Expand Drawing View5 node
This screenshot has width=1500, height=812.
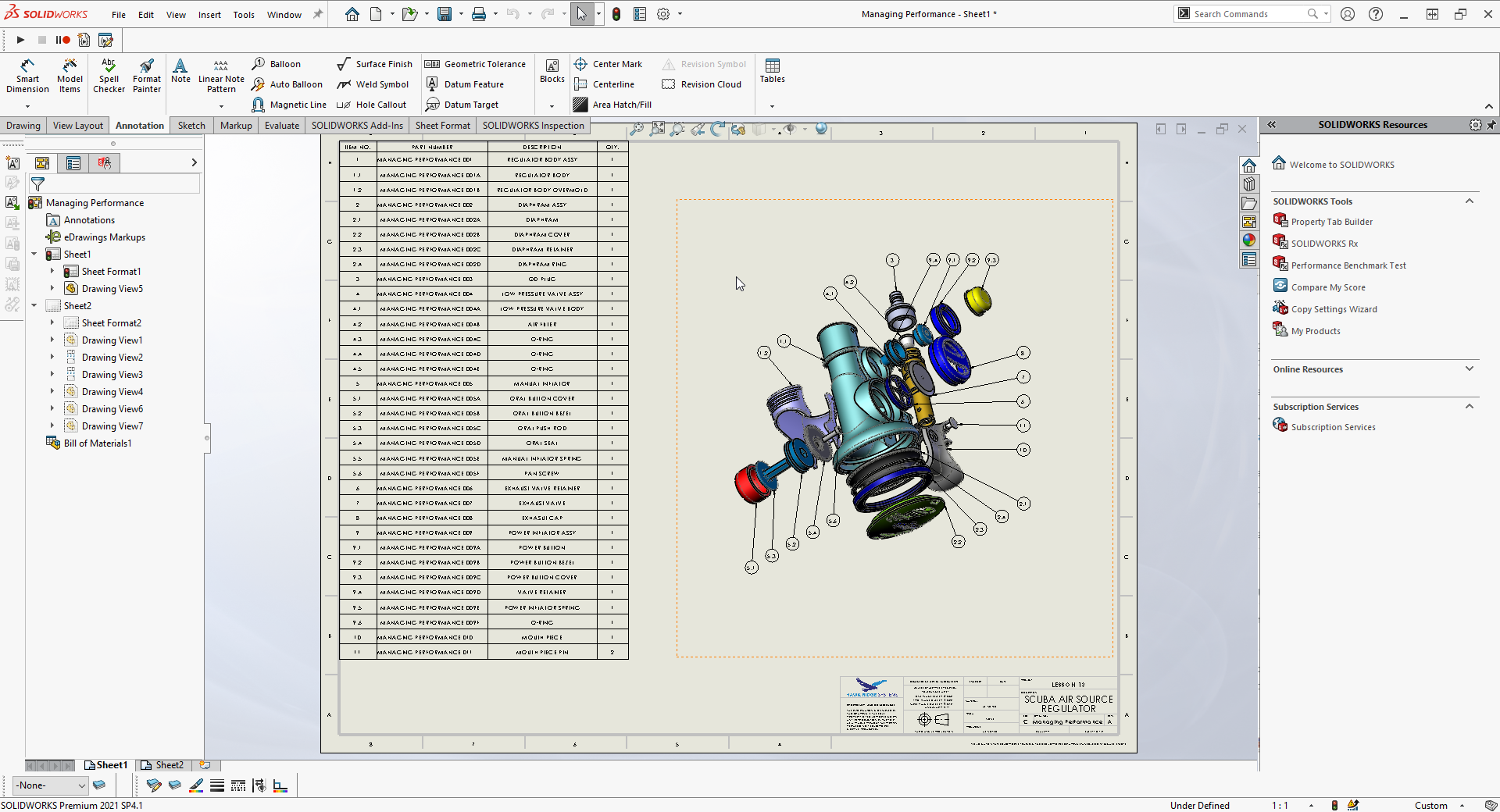tap(52, 289)
